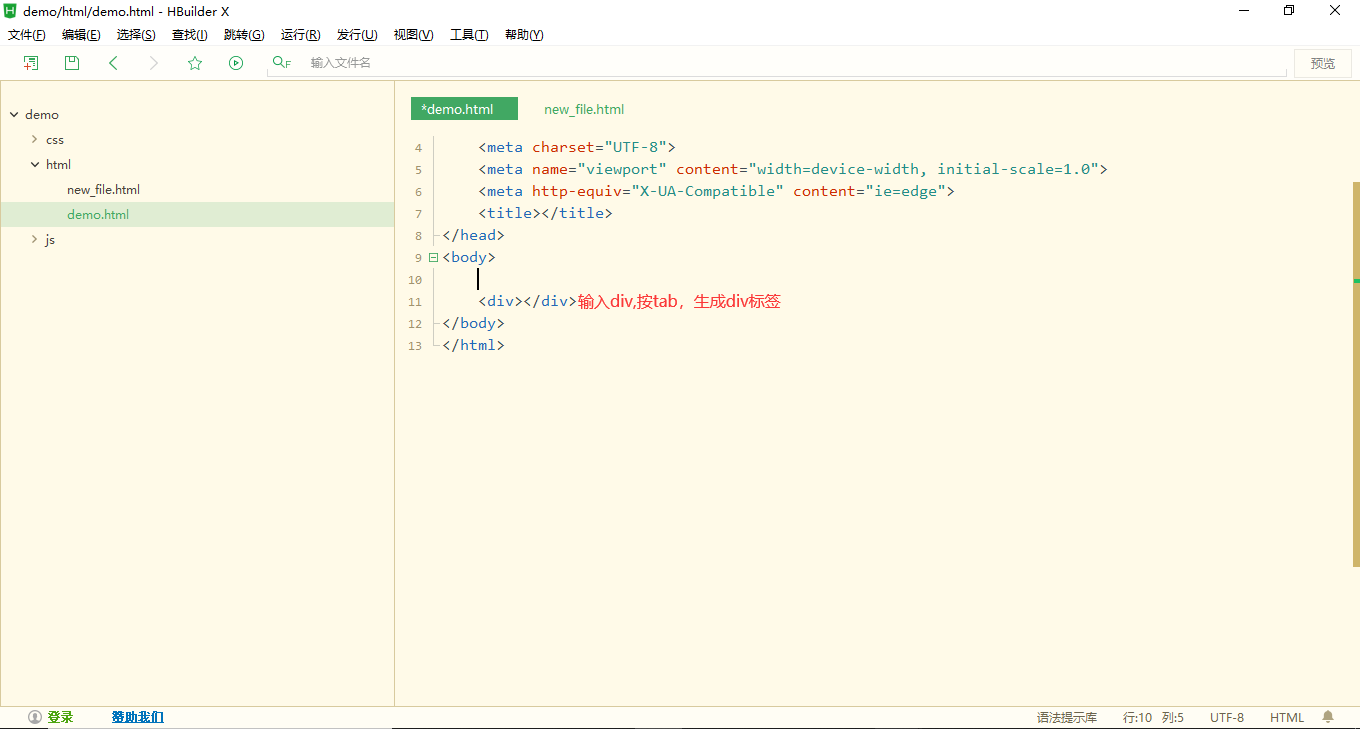Open the 选择(S) menu
Image resolution: width=1360 pixels, height=729 pixels.
136,35
